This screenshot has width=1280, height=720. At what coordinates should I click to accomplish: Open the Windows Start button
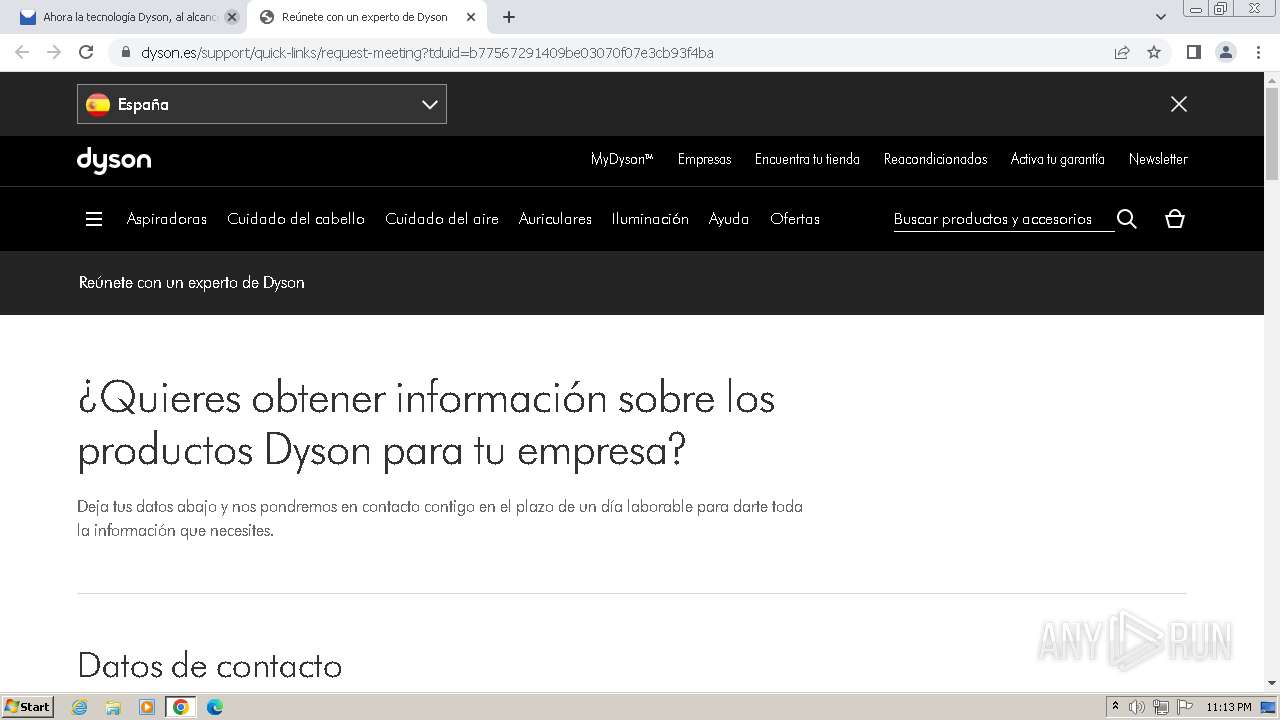pyautogui.click(x=28, y=707)
